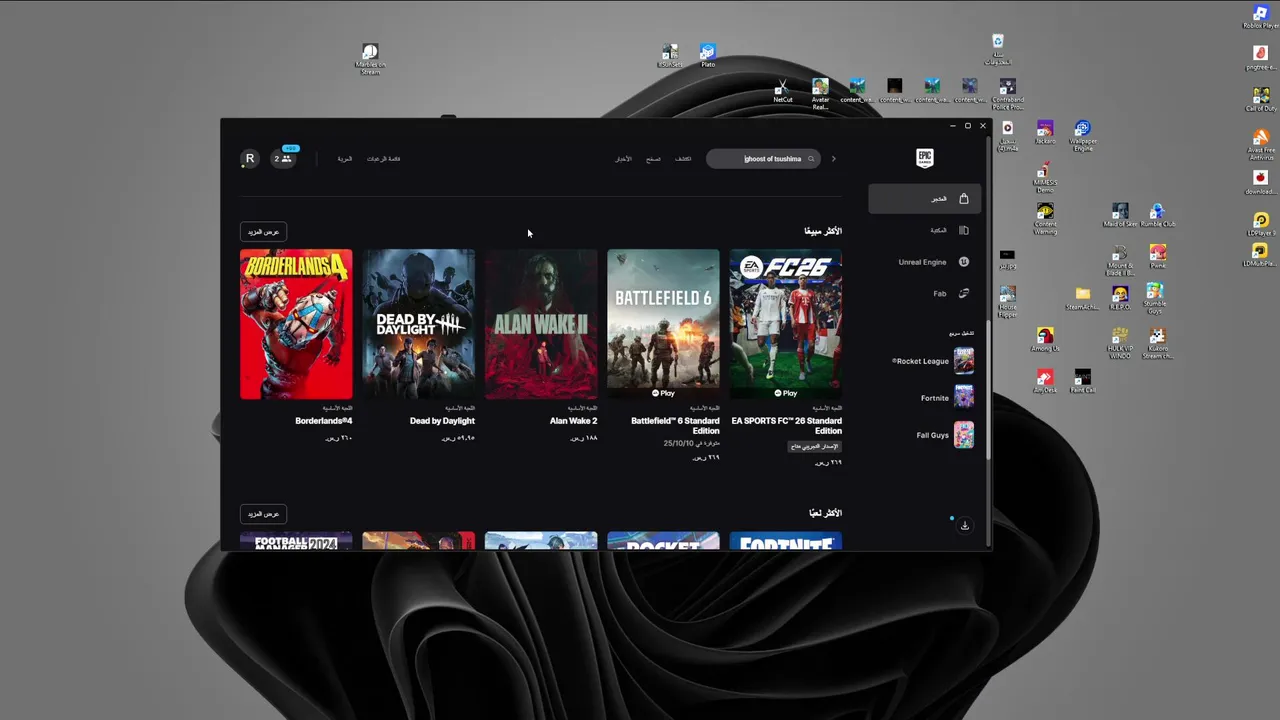Select the LDPlayer 9 desktop icon

pyautogui.click(x=1261, y=225)
